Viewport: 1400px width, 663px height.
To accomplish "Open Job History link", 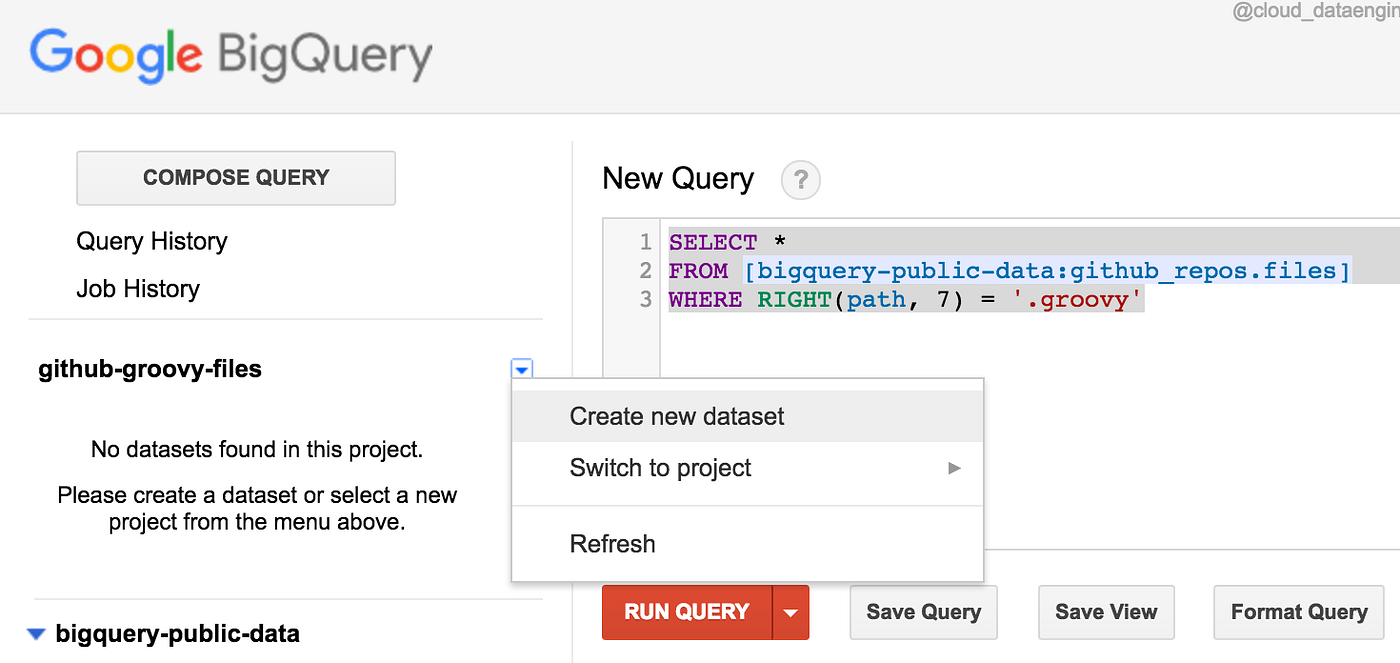I will (x=138, y=289).
